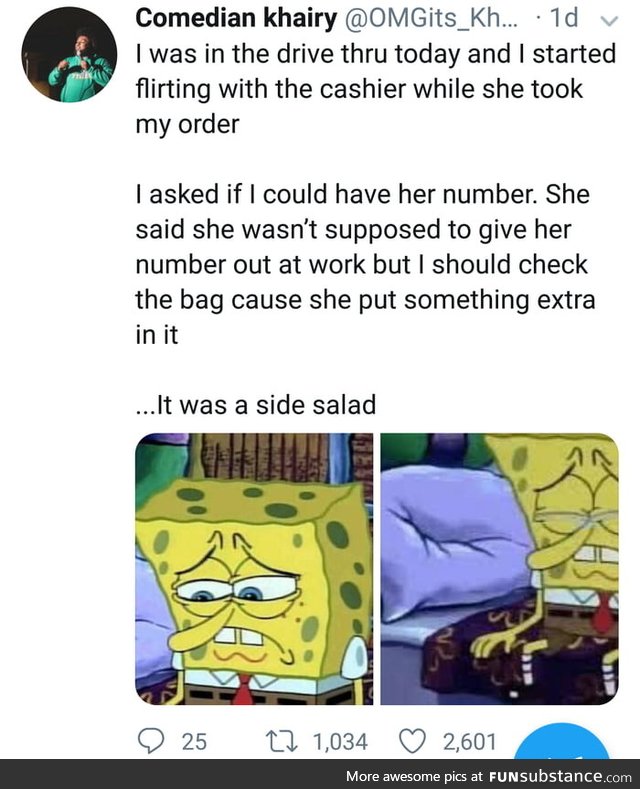Click the 1,034 retweets count
The image size is (640, 789).
point(340,742)
